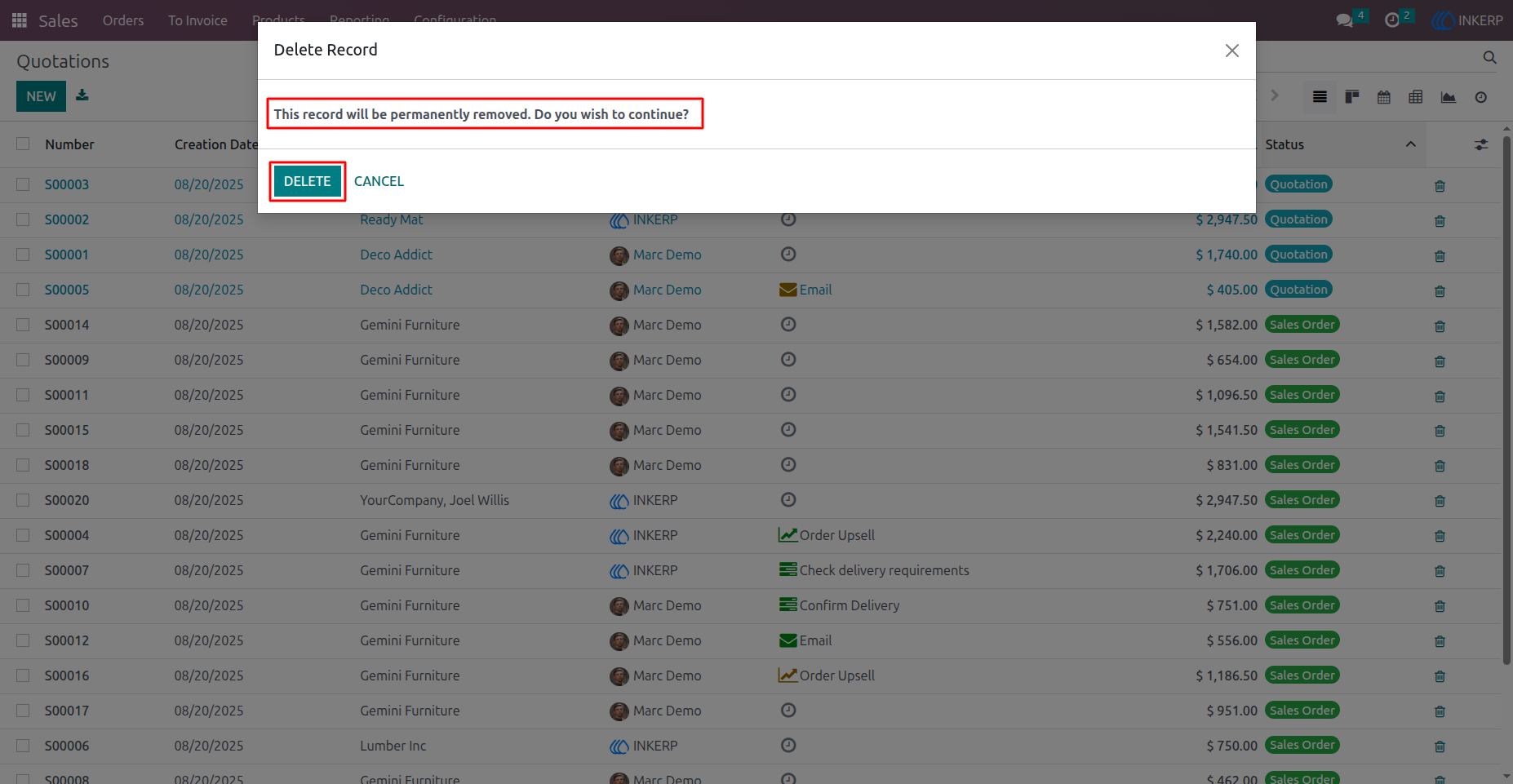This screenshot has width=1513, height=784.
Task: Click the download export icon next to NEW
Action: (82, 95)
